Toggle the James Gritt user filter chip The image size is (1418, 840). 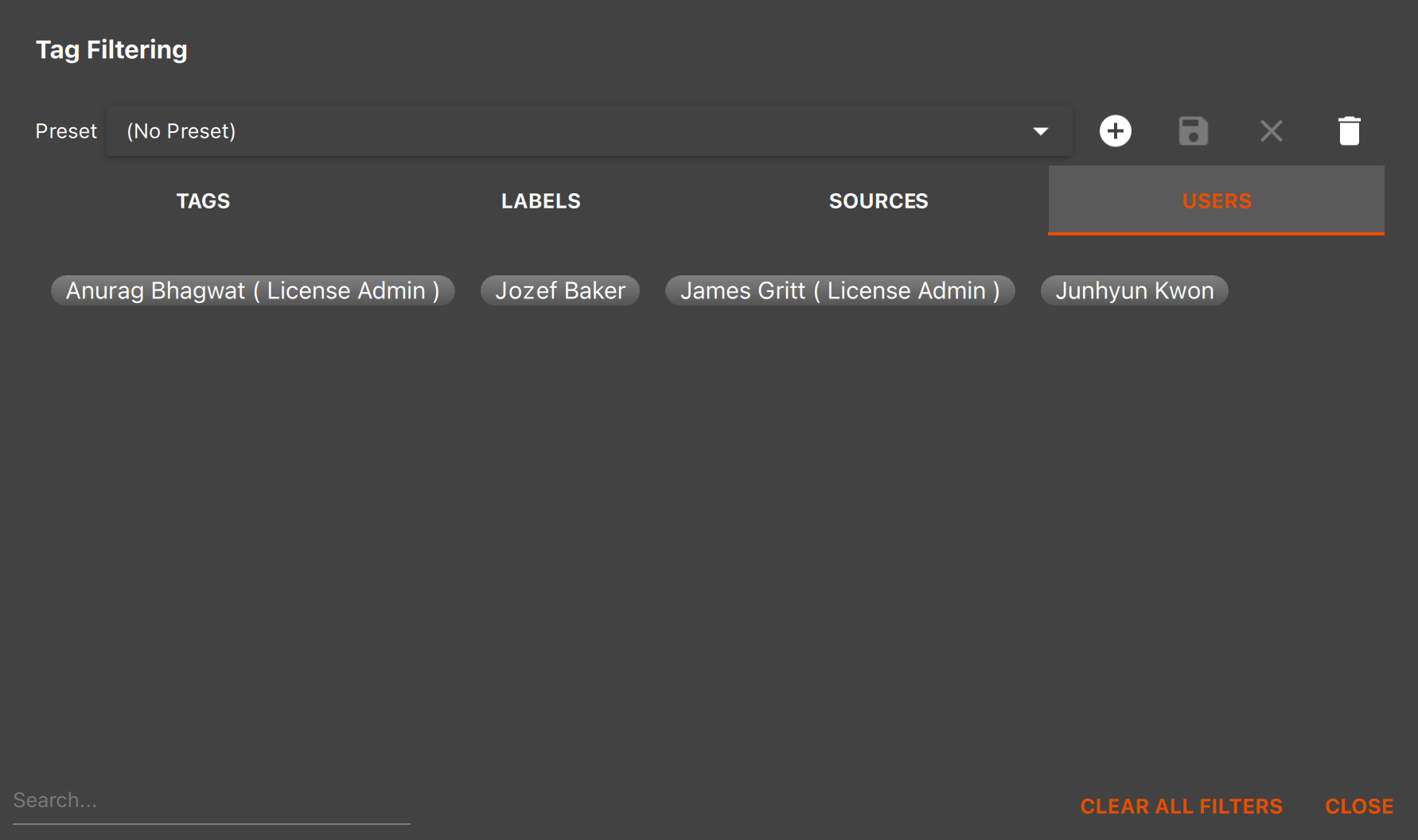840,290
